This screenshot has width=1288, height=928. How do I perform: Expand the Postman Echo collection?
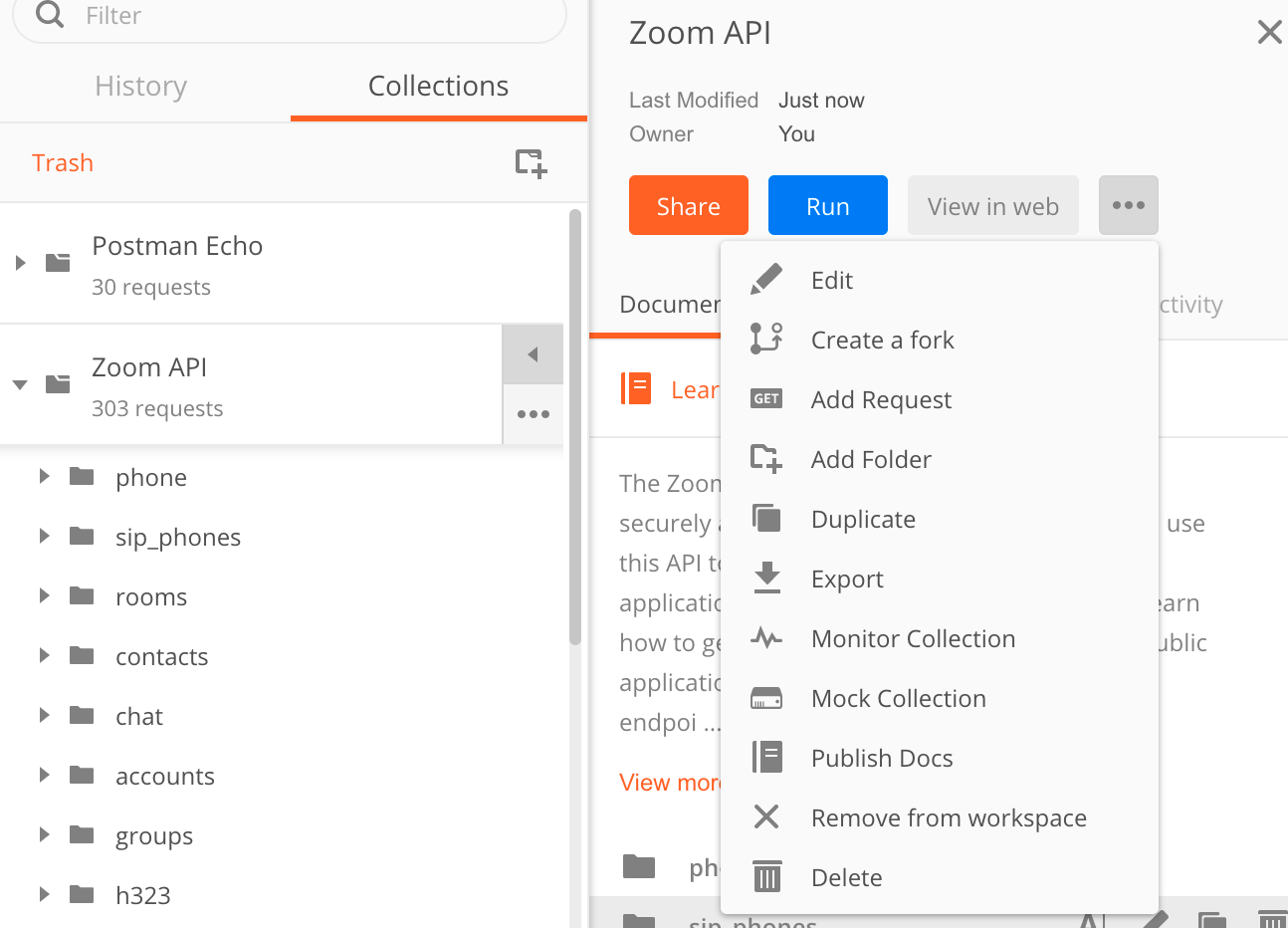(20, 263)
